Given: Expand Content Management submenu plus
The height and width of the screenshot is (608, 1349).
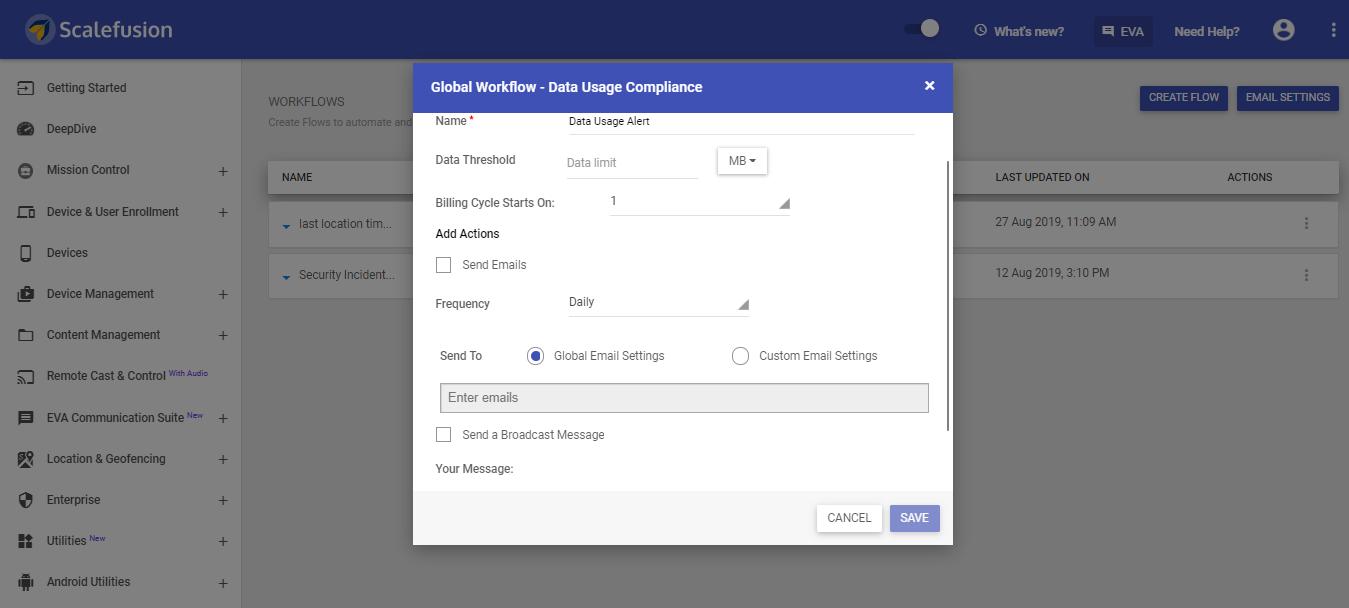Looking at the screenshot, I should coord(223,336).
